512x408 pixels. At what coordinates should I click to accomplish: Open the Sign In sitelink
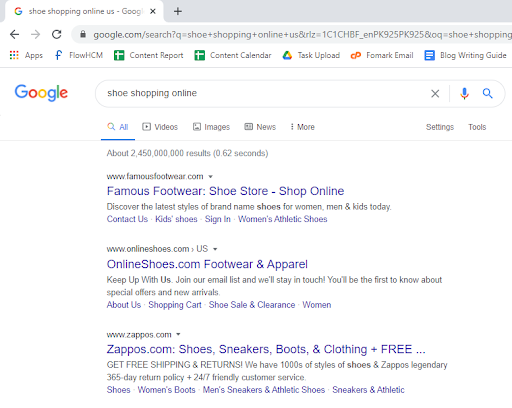point(218,219)
